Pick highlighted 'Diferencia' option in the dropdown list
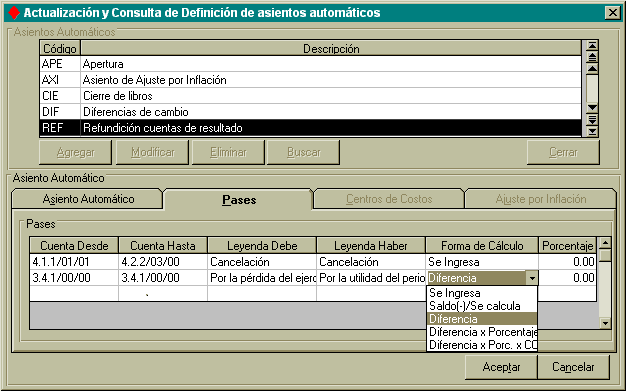Screen dimensions: 626x391 tap(482, 319)
